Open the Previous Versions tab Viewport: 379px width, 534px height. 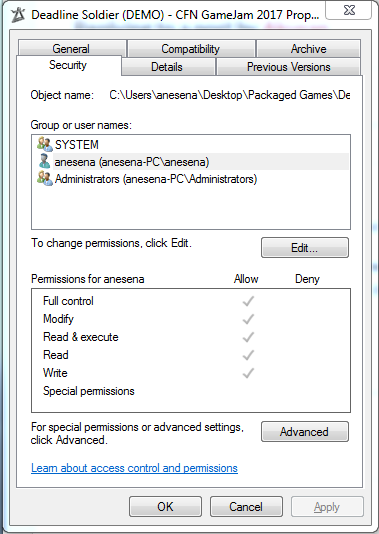pyautogui.click(x=288, y=67)
